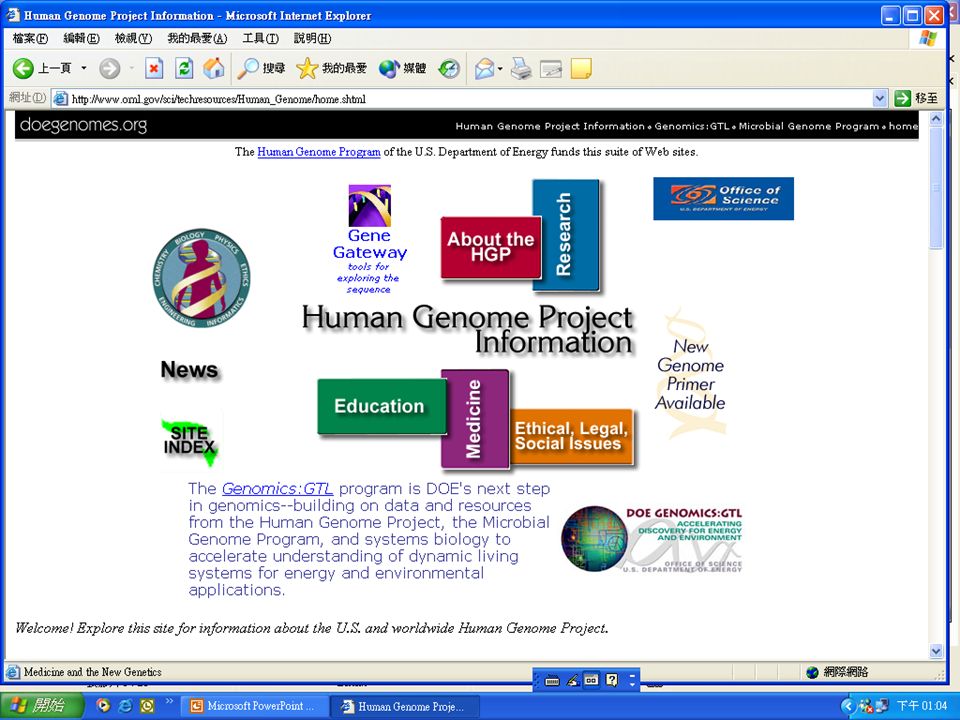Expand hidden system tray icons arrow

[x=847, y=706]
